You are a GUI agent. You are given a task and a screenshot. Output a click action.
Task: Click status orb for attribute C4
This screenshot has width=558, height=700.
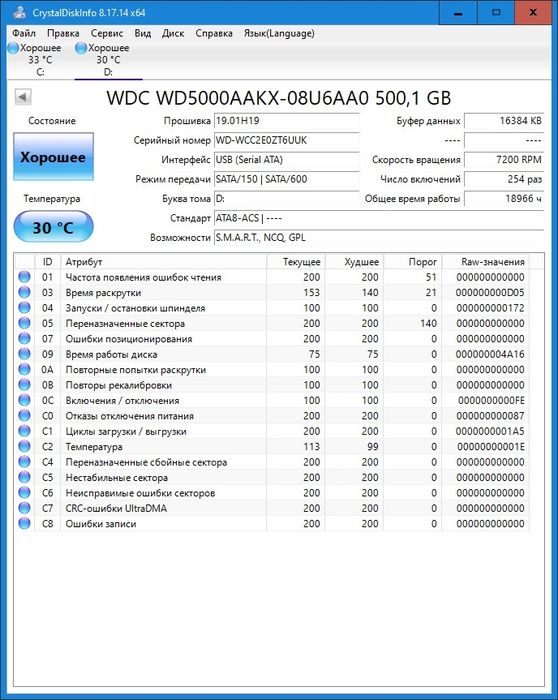[x=25, y=462]
